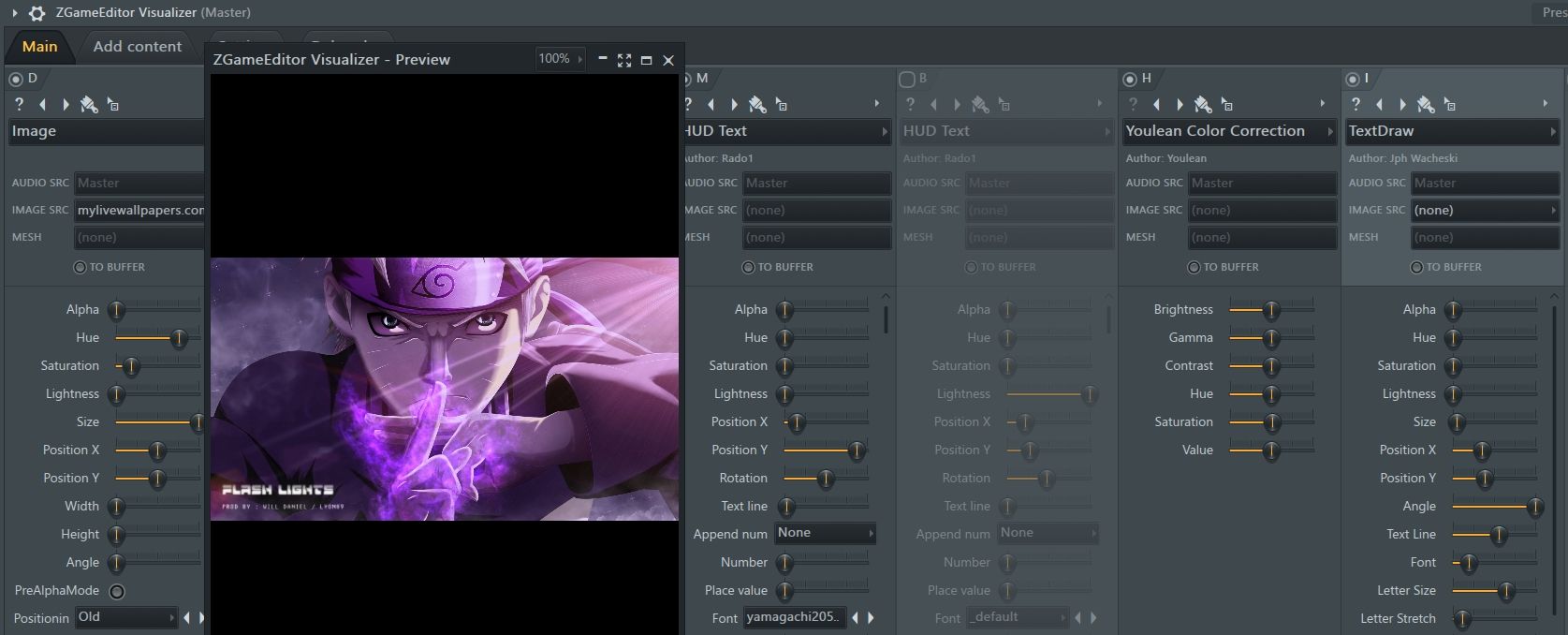Click the layer options cursor icon in layer M
Viewport: 1568px width, 635px height.
tap(781, 104)
